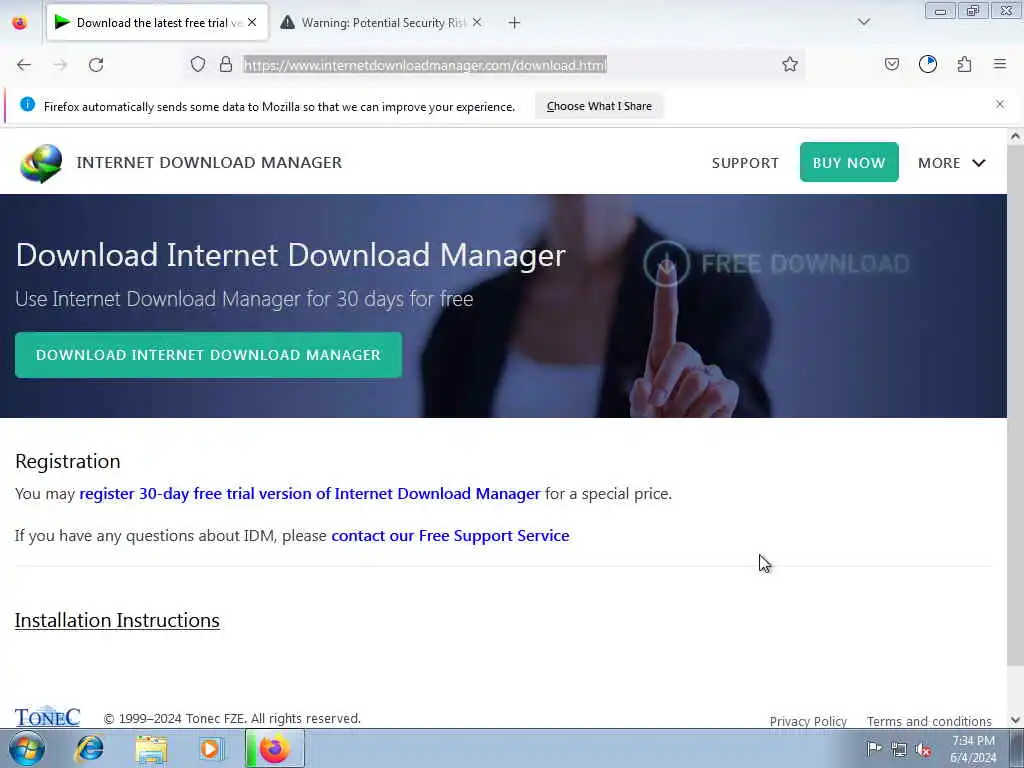
Task: Click the URL address bar field
Action: click(496, 65)
